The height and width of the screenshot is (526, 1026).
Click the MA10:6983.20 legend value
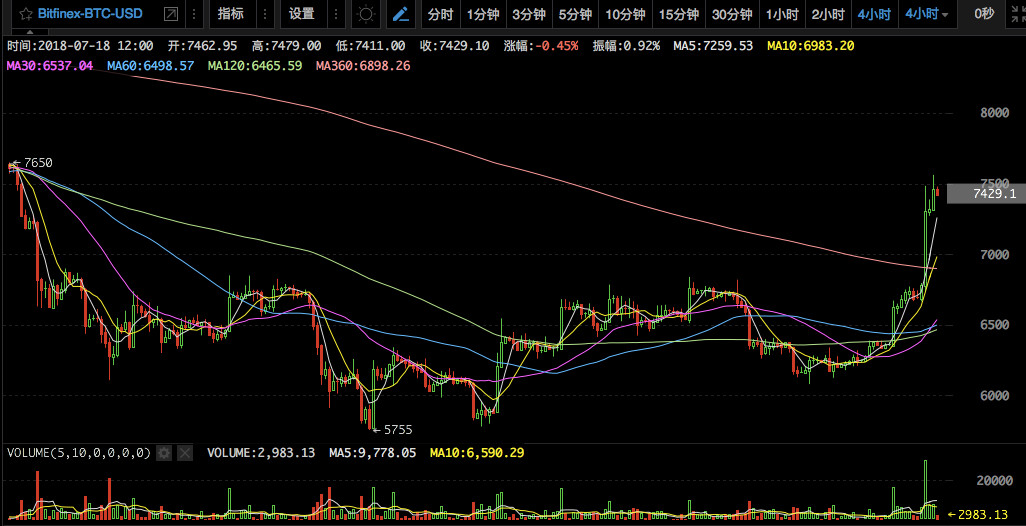pyautogui.click(x=811, y=46)
